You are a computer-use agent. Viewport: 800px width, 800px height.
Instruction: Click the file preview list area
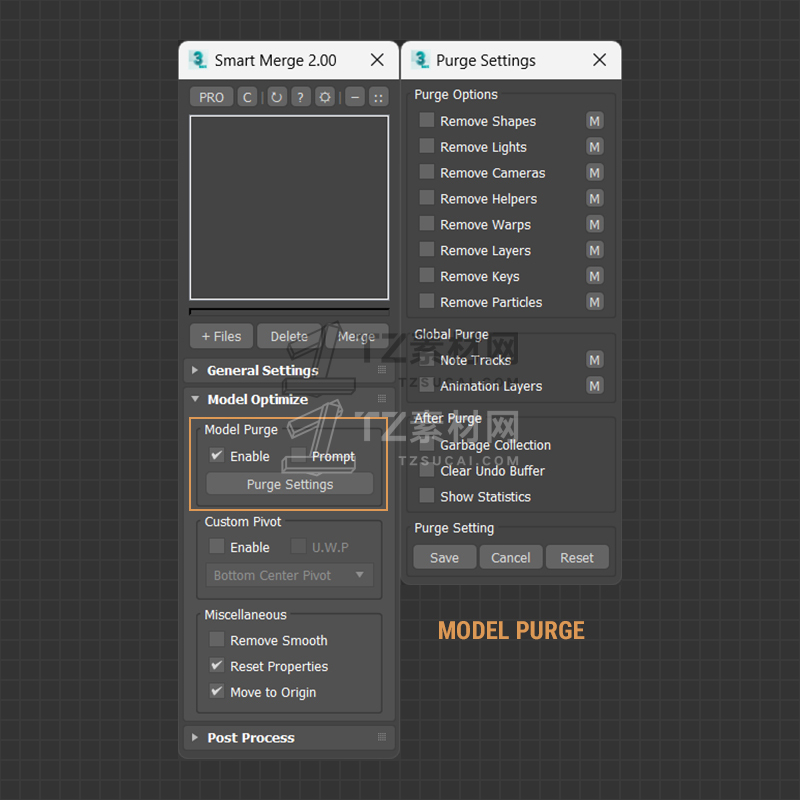(289, 207)
